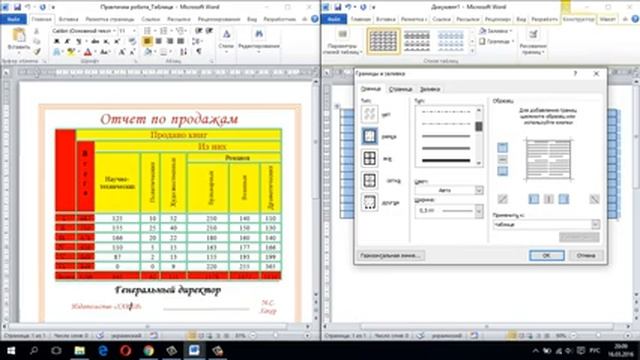Image resolution: width=640 pixels, height=360 pixels.
Task: Click Superscript icon in Практична робота window
Action: tap(117, 41)
